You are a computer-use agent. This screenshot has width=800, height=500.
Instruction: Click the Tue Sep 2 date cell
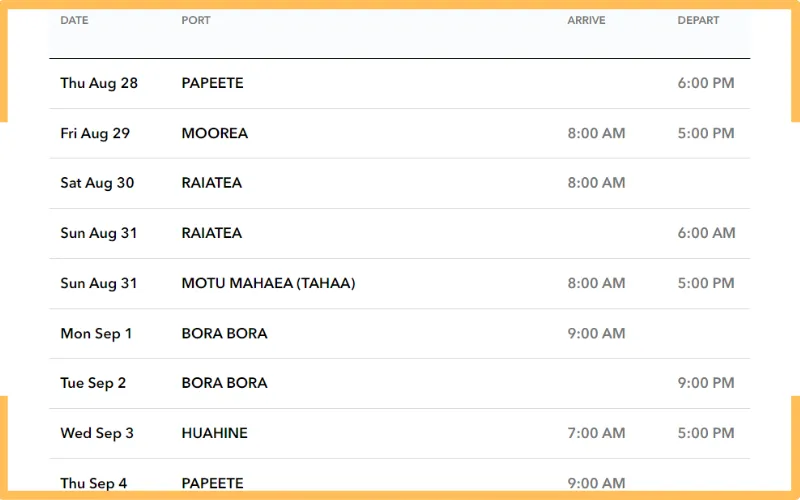point(94,383)
